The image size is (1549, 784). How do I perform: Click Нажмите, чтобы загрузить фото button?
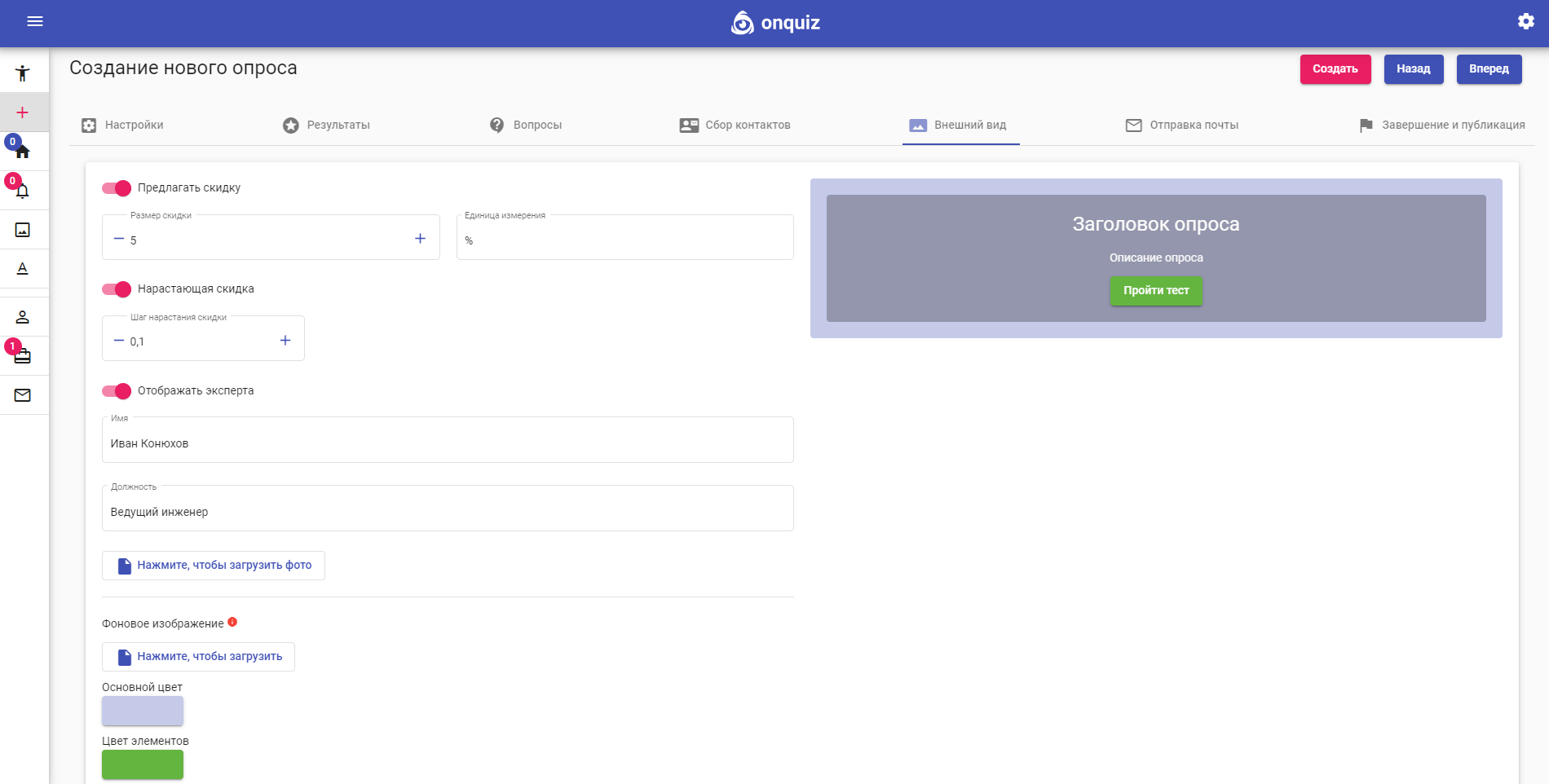(214, 566)
